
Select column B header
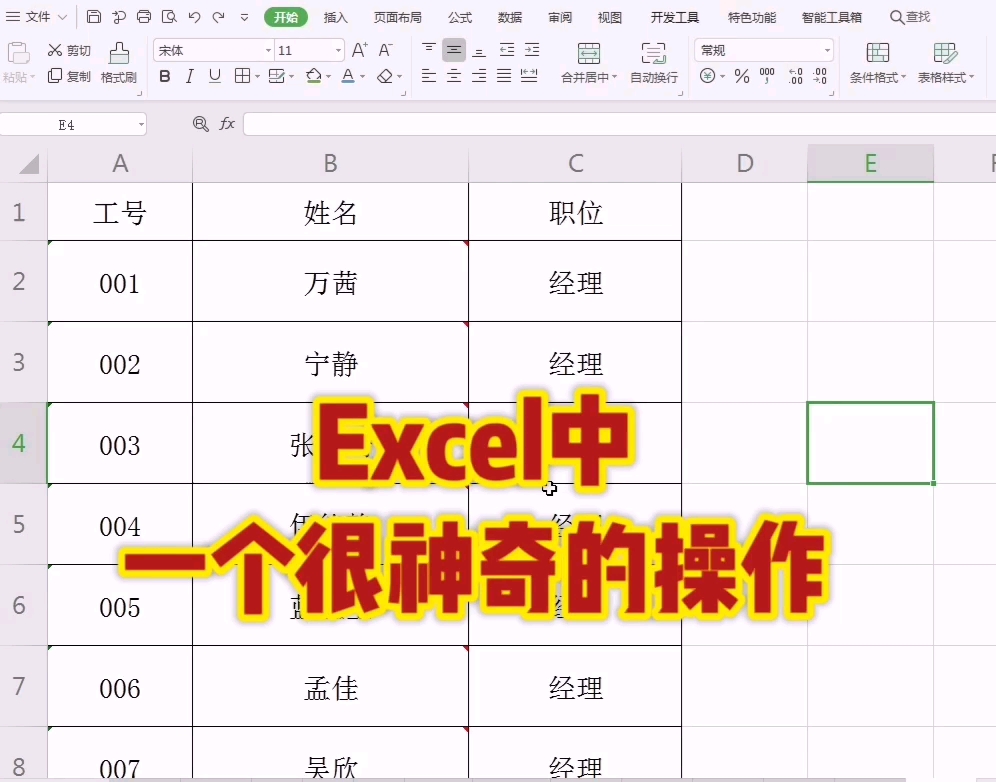point(330,164)
